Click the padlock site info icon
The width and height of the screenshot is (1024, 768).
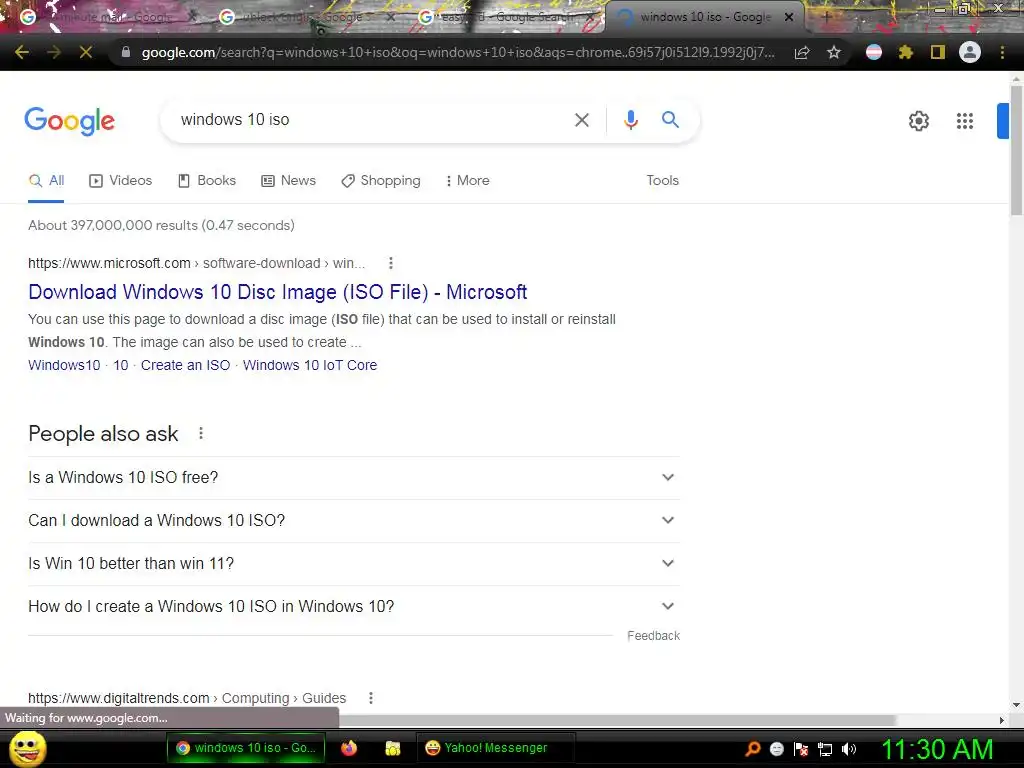(126, 52)
